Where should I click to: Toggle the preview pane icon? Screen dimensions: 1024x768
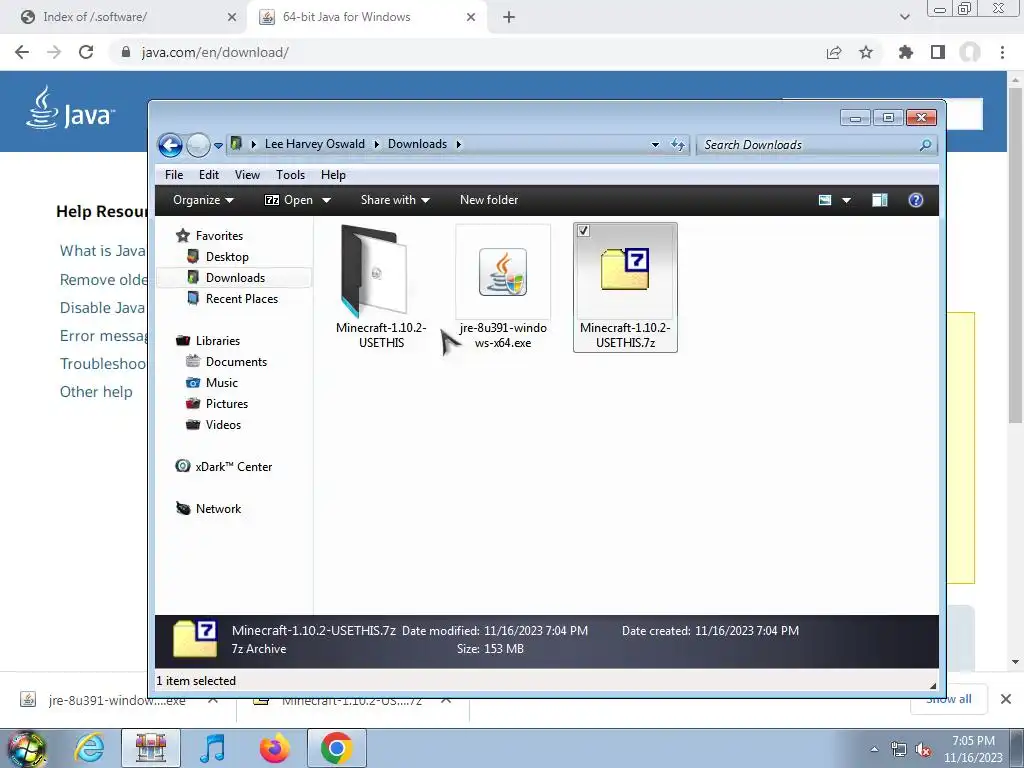(880, 200)
